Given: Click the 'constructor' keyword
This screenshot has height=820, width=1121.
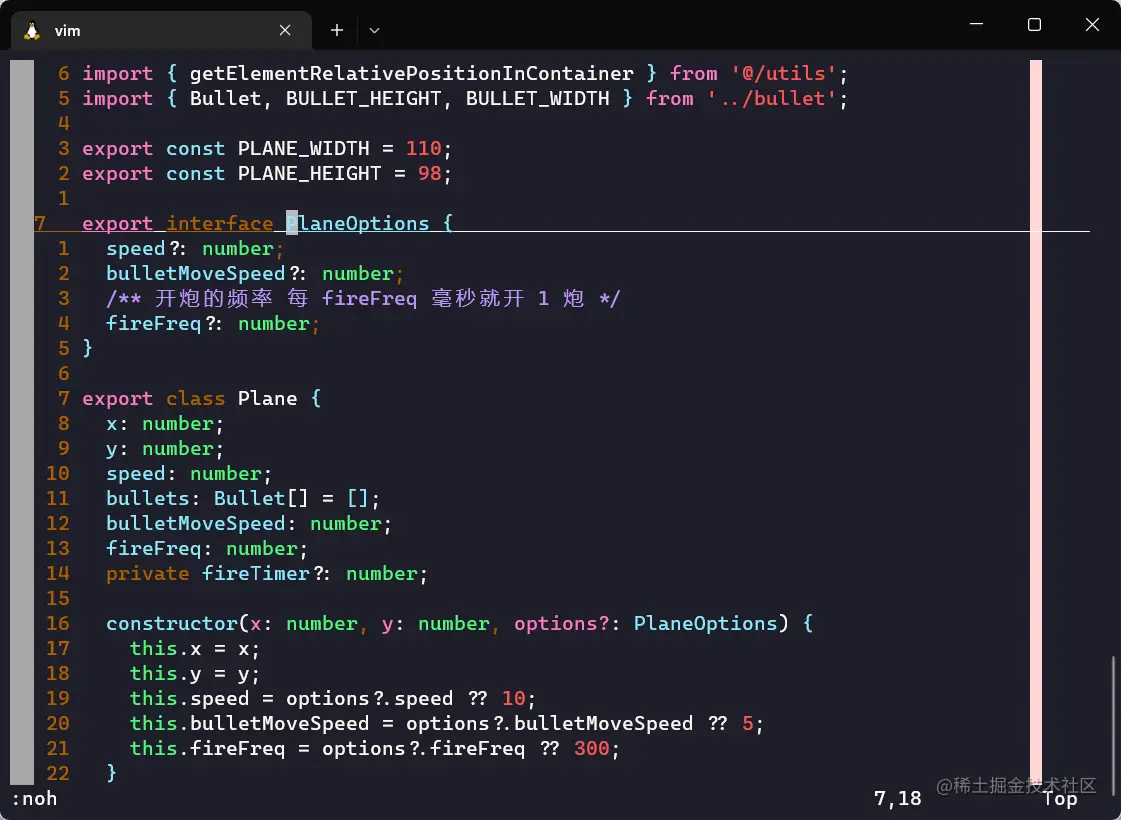Looking at the screenshot, I should (172, 623).
